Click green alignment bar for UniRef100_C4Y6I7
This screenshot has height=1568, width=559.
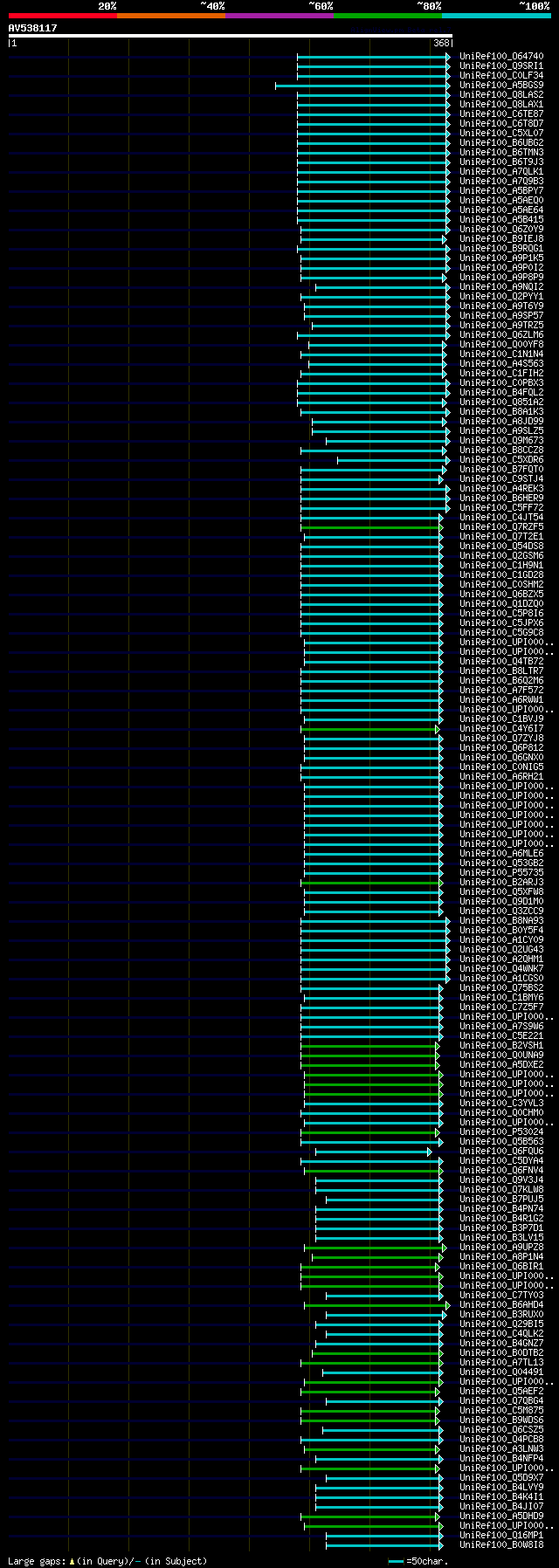coord(369,729)
